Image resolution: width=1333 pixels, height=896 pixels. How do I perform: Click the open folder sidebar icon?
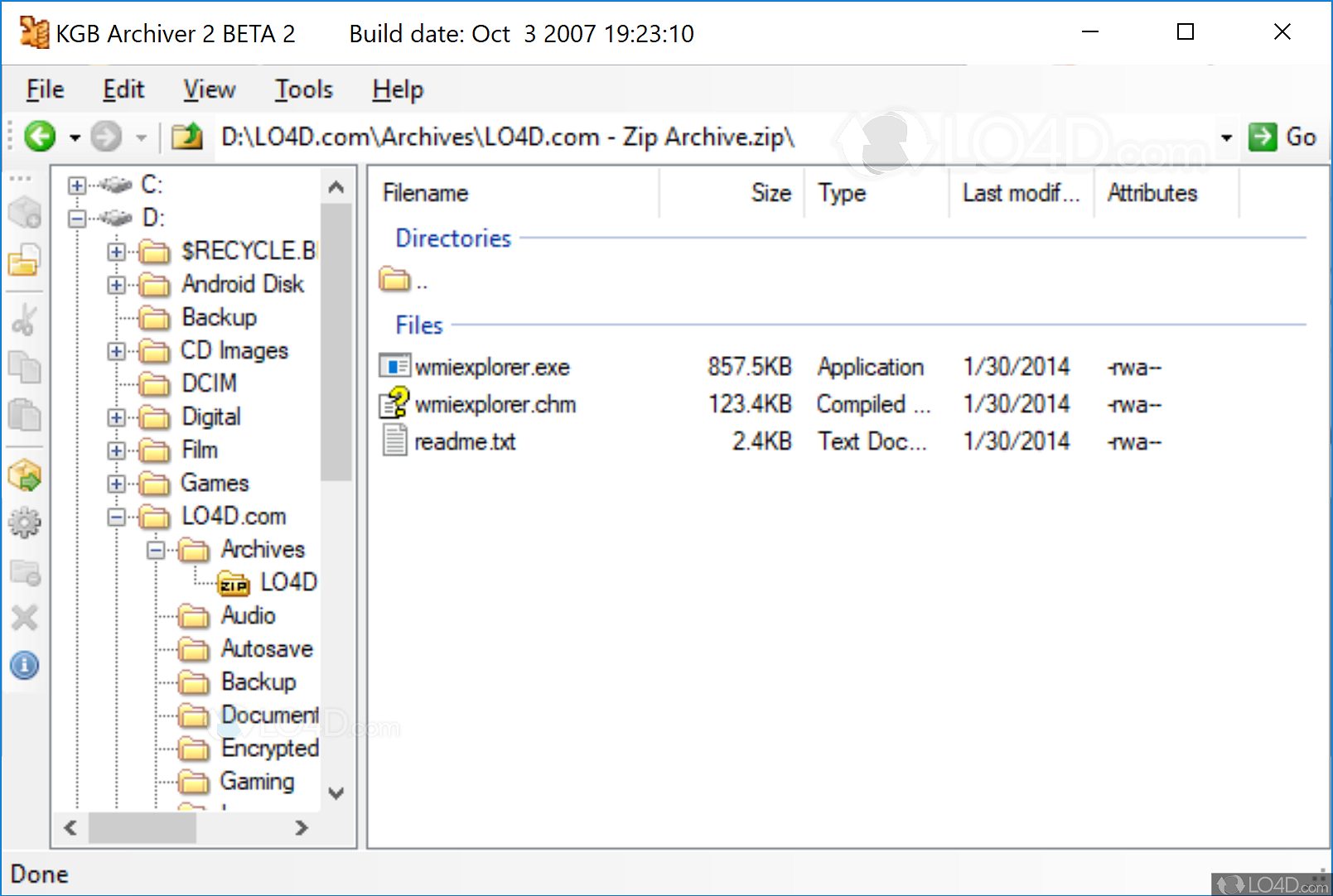pos(24,260)
